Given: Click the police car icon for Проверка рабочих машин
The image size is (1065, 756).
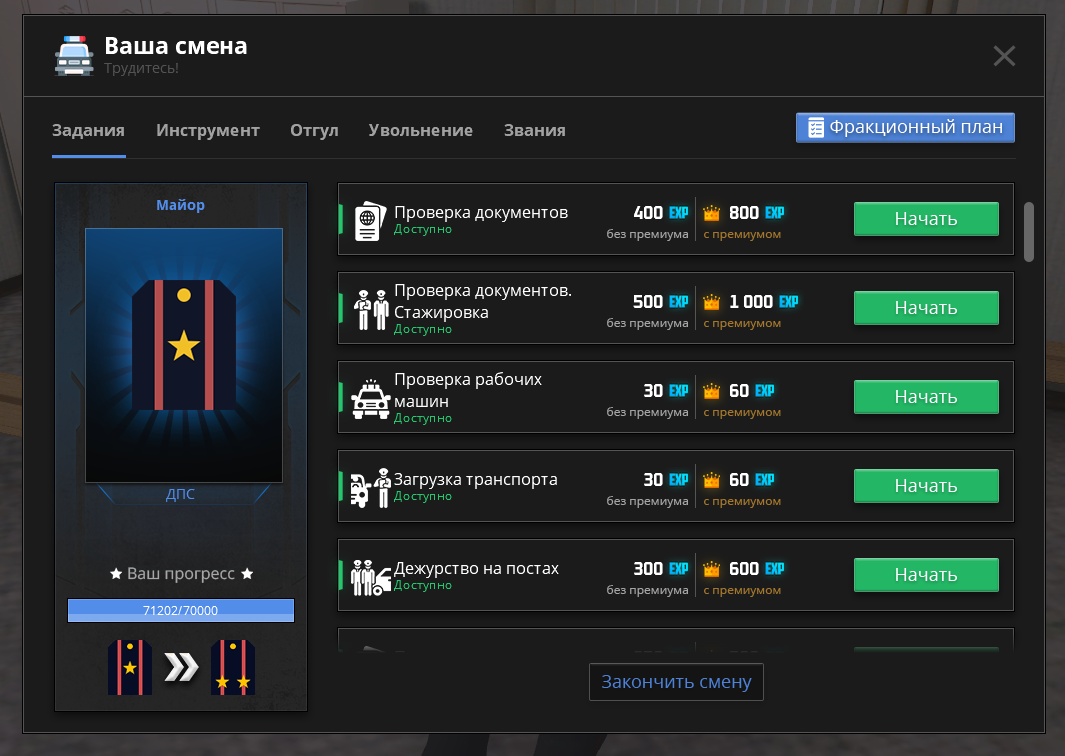Looking at the screenshot, I should pyautogui.click(x=371, y=398).
